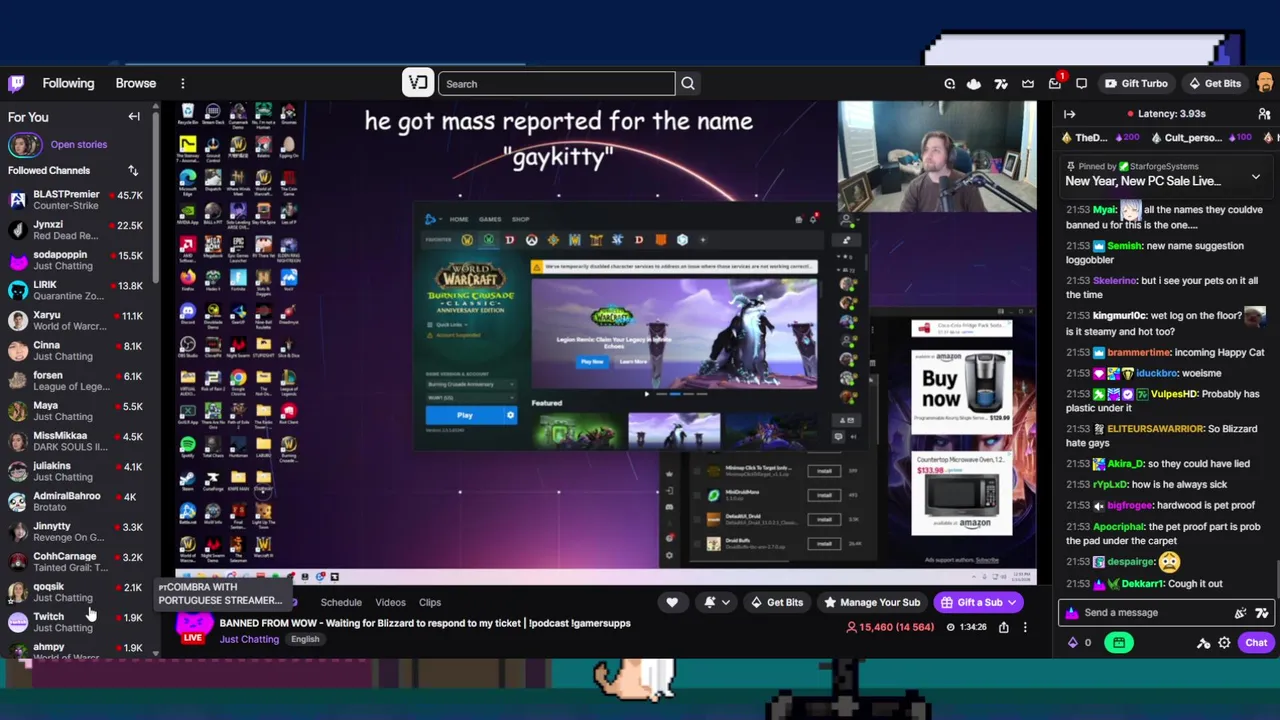Click the stream title BANNED FROM WOW
Image resolution: width=1280 pixels, height=720 pixels.
click(x=425, y=623)
